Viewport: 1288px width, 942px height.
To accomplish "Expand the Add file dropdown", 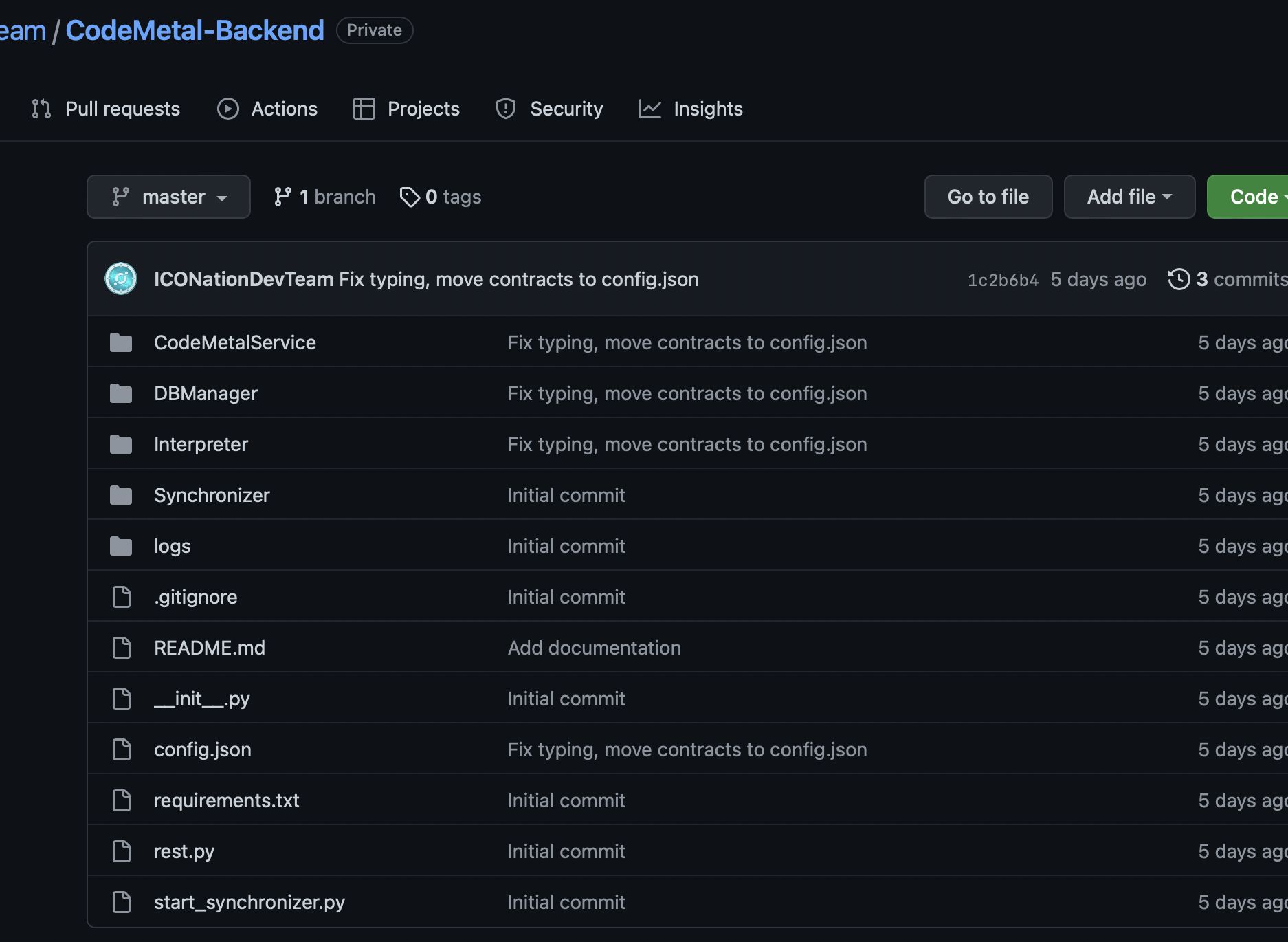I will click(x=1129, y=197).
